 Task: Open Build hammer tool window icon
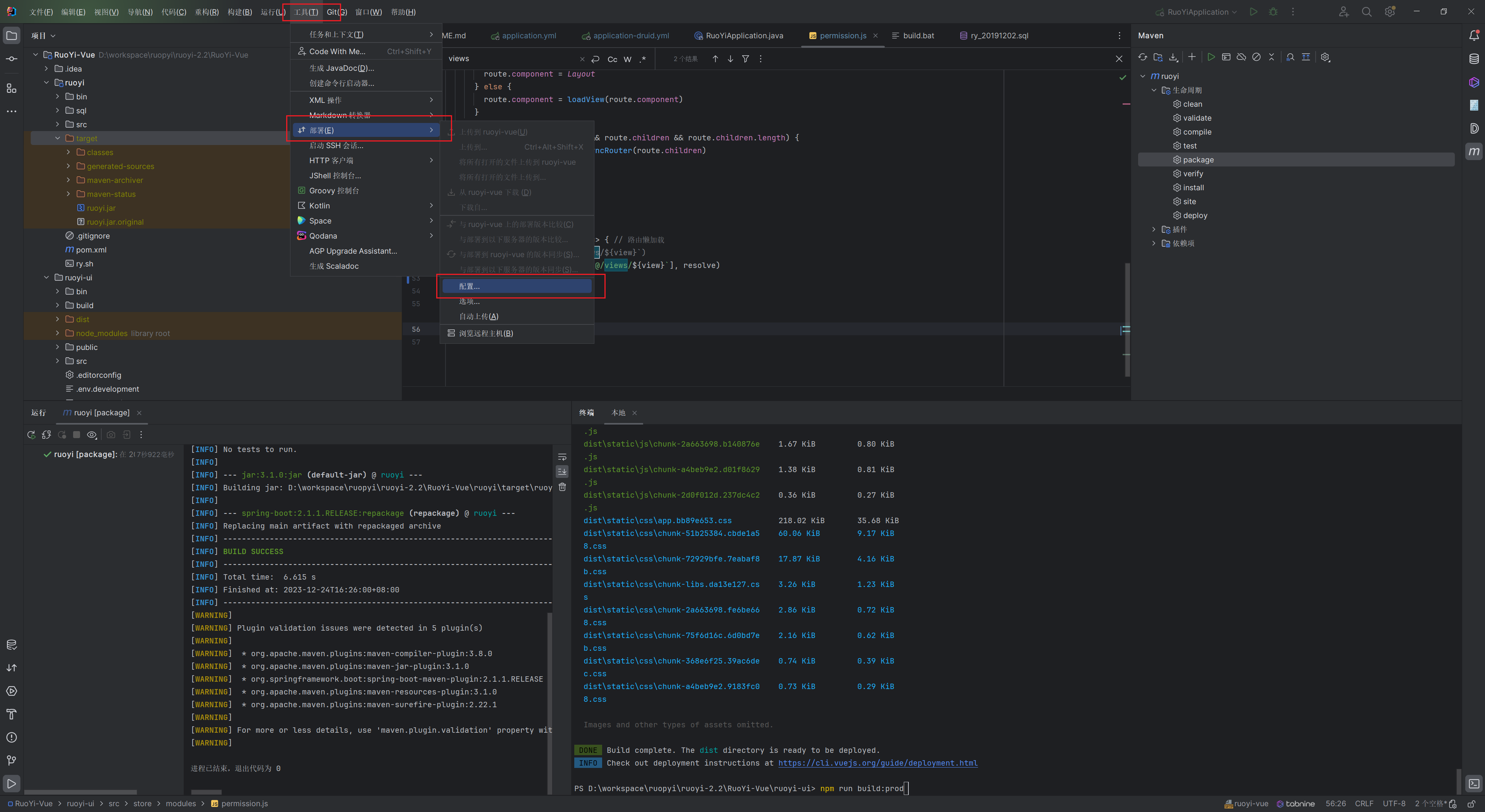point(12,715)
